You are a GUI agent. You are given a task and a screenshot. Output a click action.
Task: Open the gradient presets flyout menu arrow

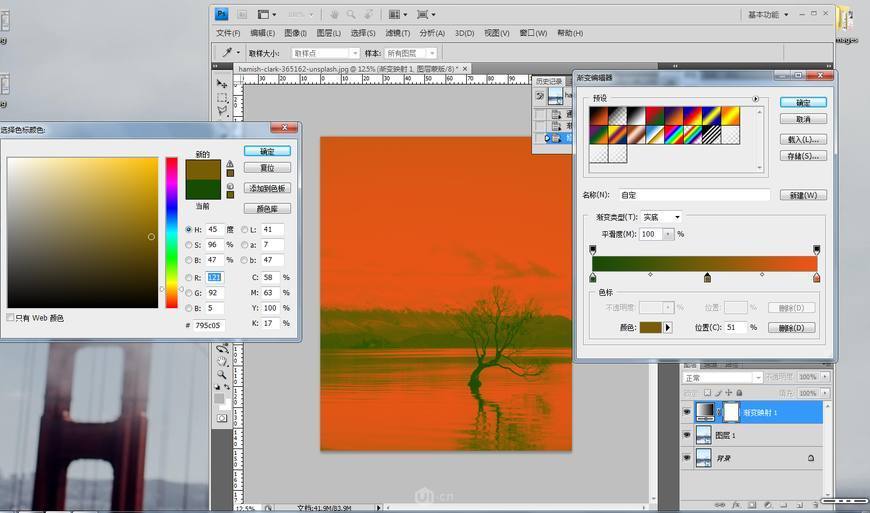pos(756,99)
